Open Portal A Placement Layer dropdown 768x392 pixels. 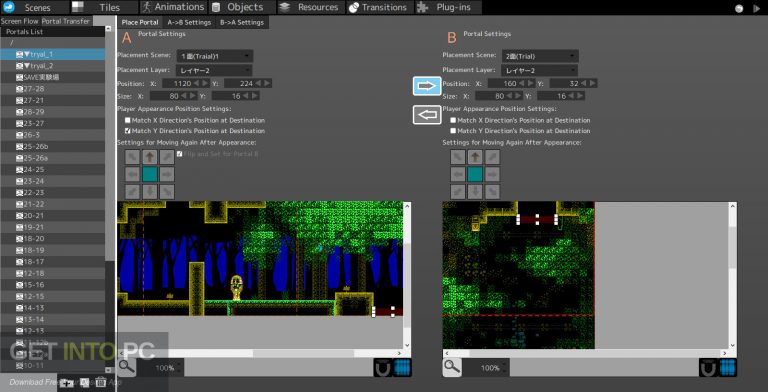click(214, 71)
